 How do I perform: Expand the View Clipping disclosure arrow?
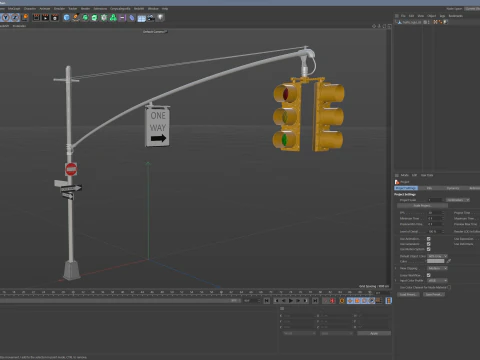pyautogui.click(x=396, y=268)
